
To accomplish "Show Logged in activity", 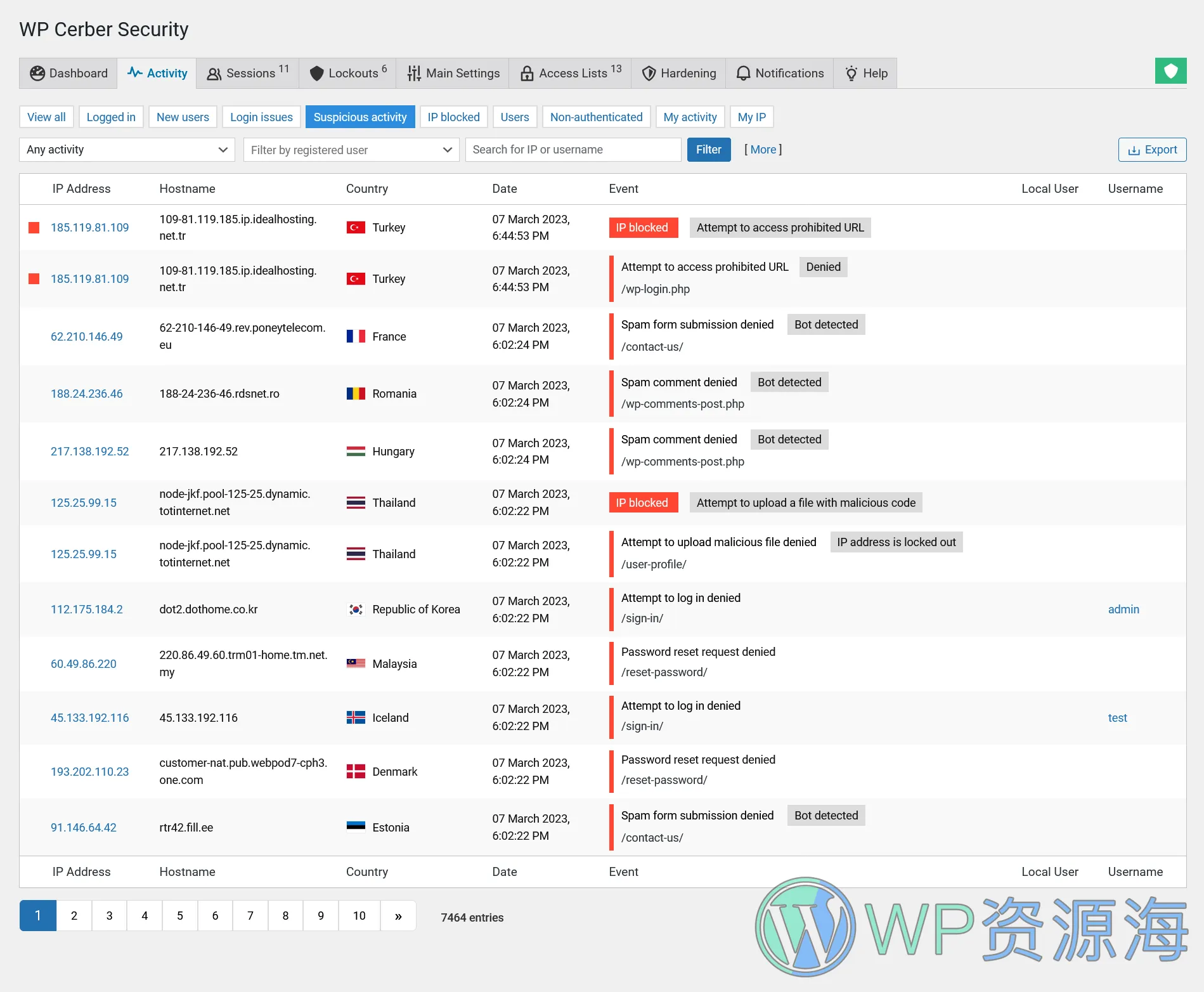I will tap(111, 117).
